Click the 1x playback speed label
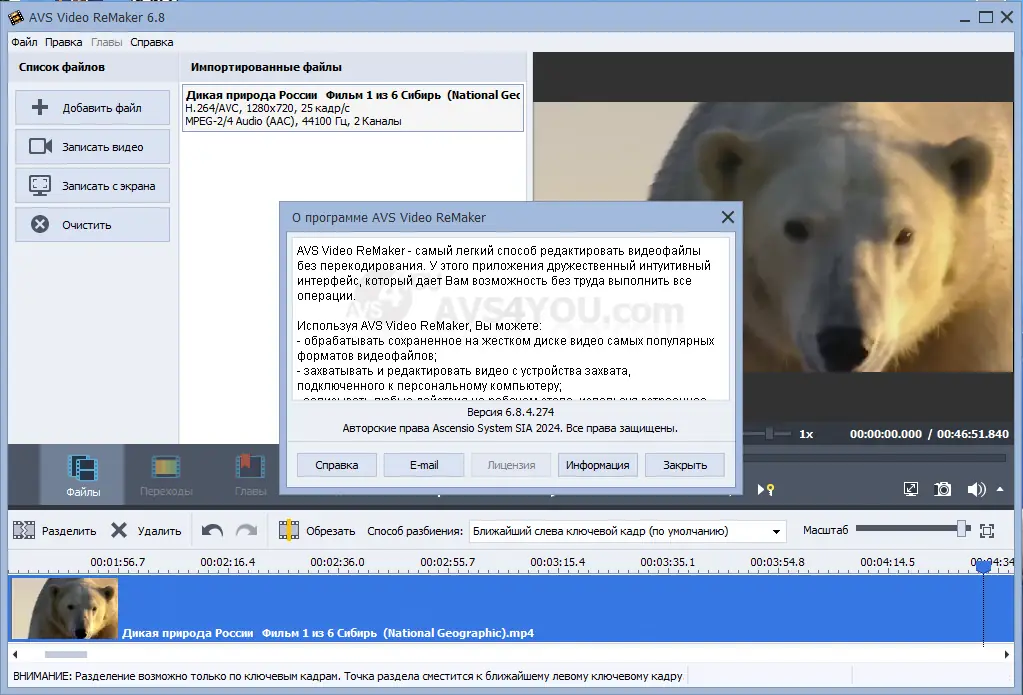The width and height of the screenshot is (1023, 695). click(x=806, y=434)
